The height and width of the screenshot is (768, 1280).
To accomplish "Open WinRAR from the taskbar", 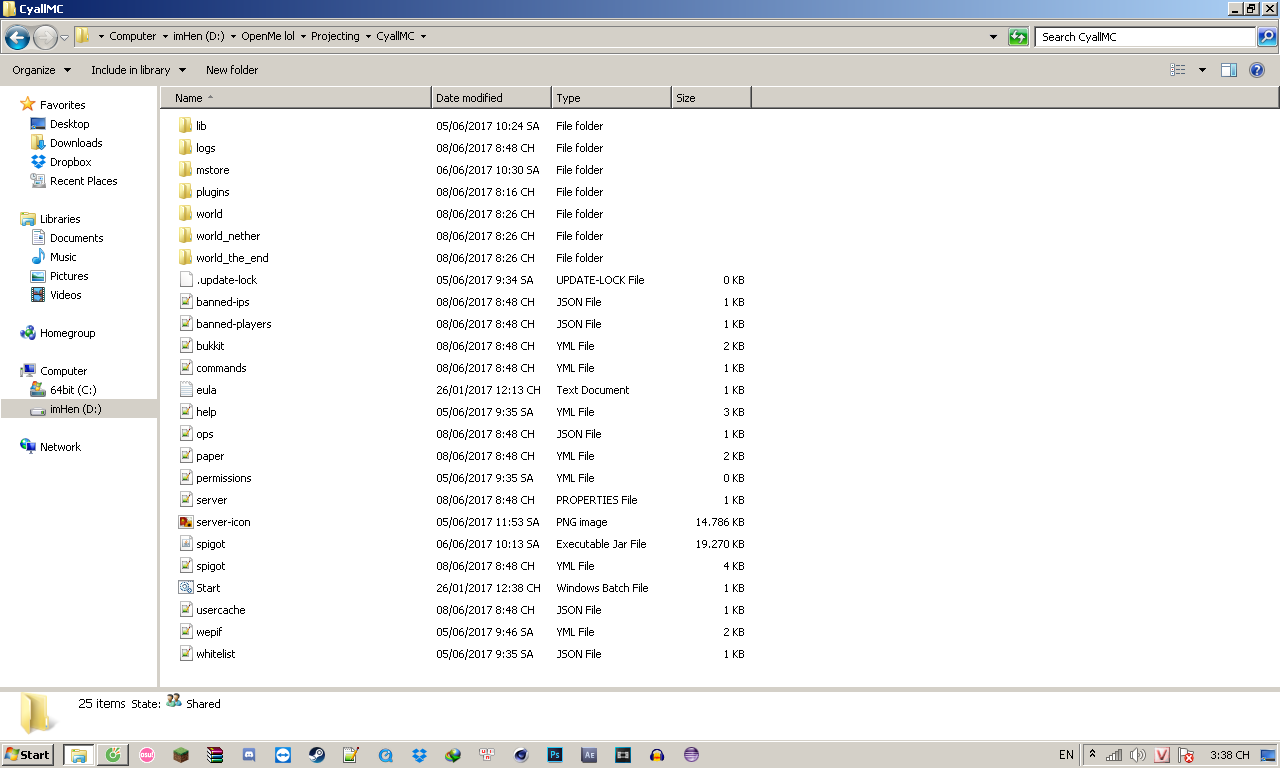I will (215, 755).
